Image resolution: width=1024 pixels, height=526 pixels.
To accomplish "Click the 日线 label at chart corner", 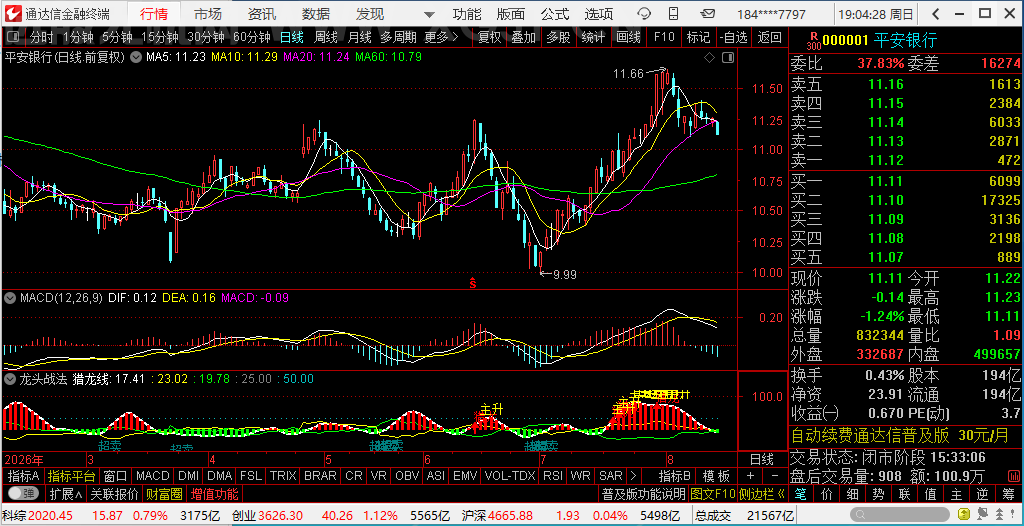I will 761,459.
